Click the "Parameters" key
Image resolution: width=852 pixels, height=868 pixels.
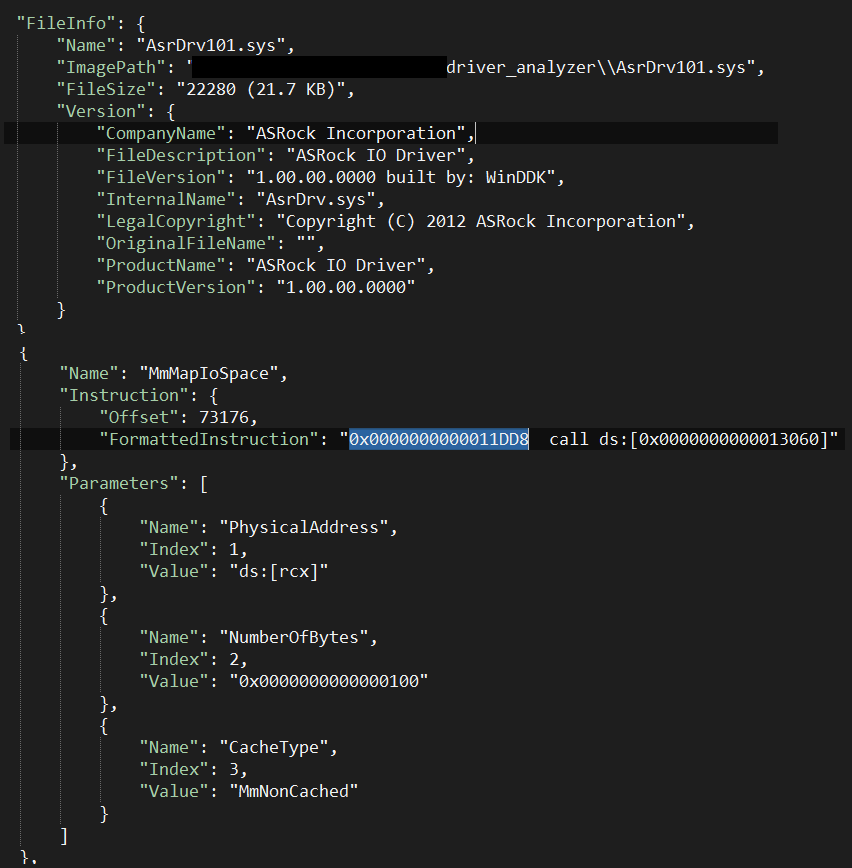(118, 483)
